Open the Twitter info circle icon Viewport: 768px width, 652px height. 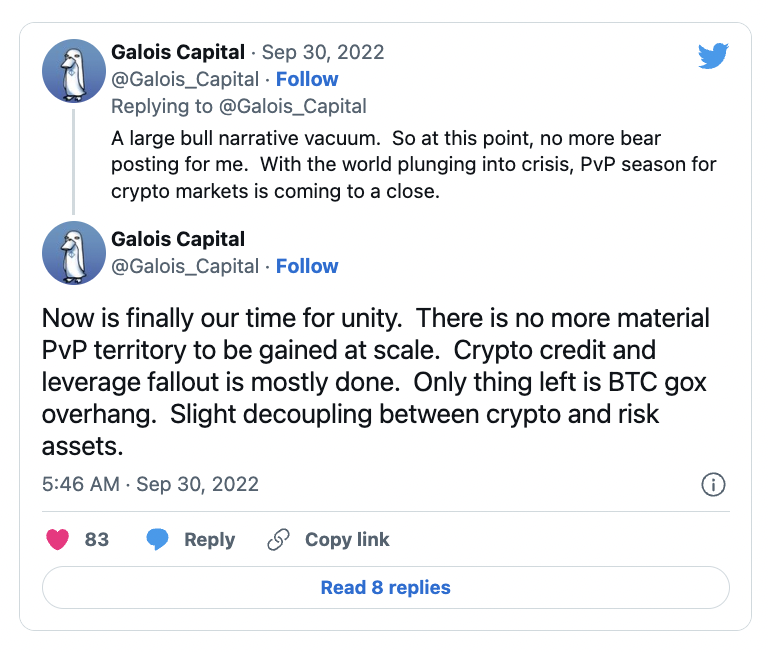click(x=713, y=485)
